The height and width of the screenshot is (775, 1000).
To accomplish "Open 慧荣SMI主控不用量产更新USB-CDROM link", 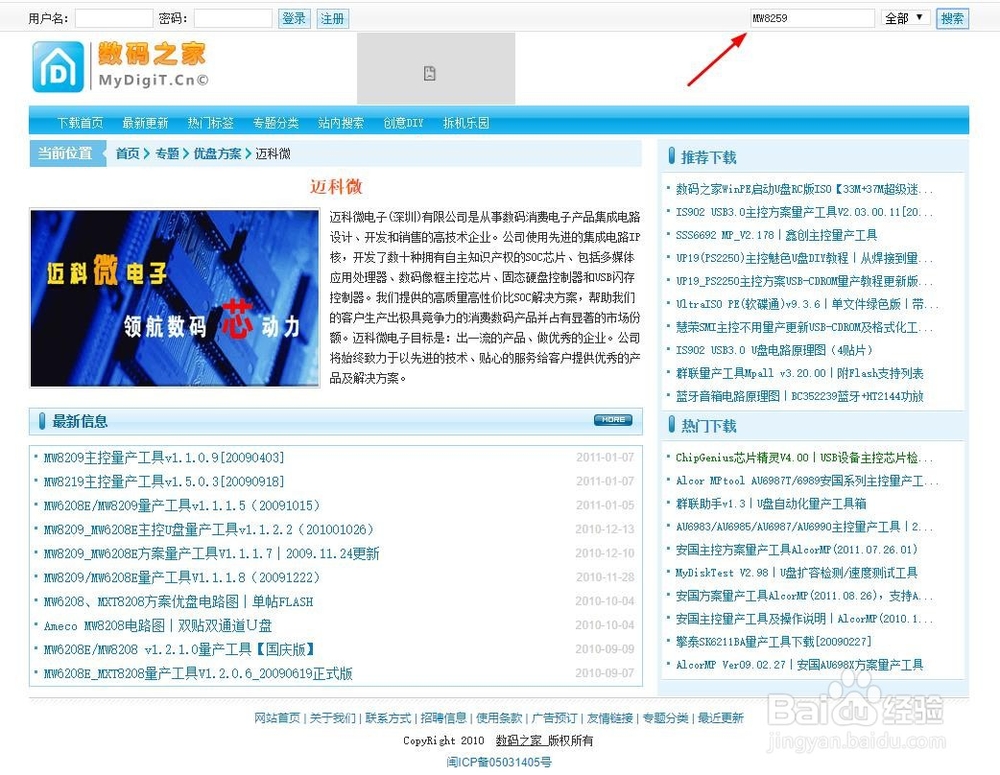I will click(804, 327).
